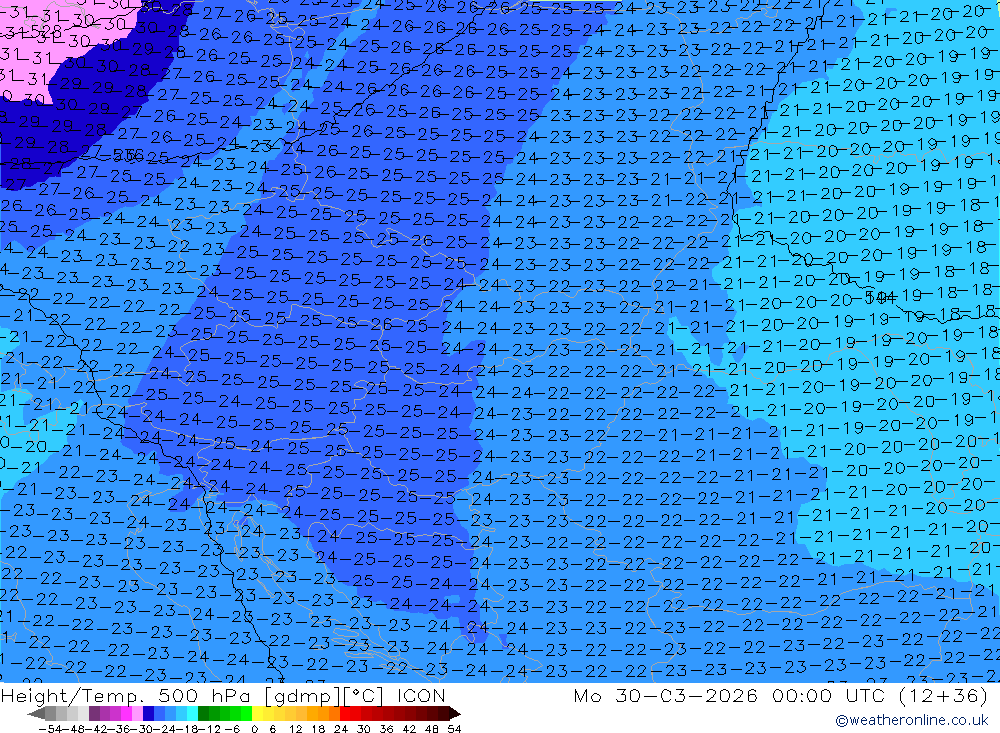Click the '[°C]' unit label

[x=363, y=696]
